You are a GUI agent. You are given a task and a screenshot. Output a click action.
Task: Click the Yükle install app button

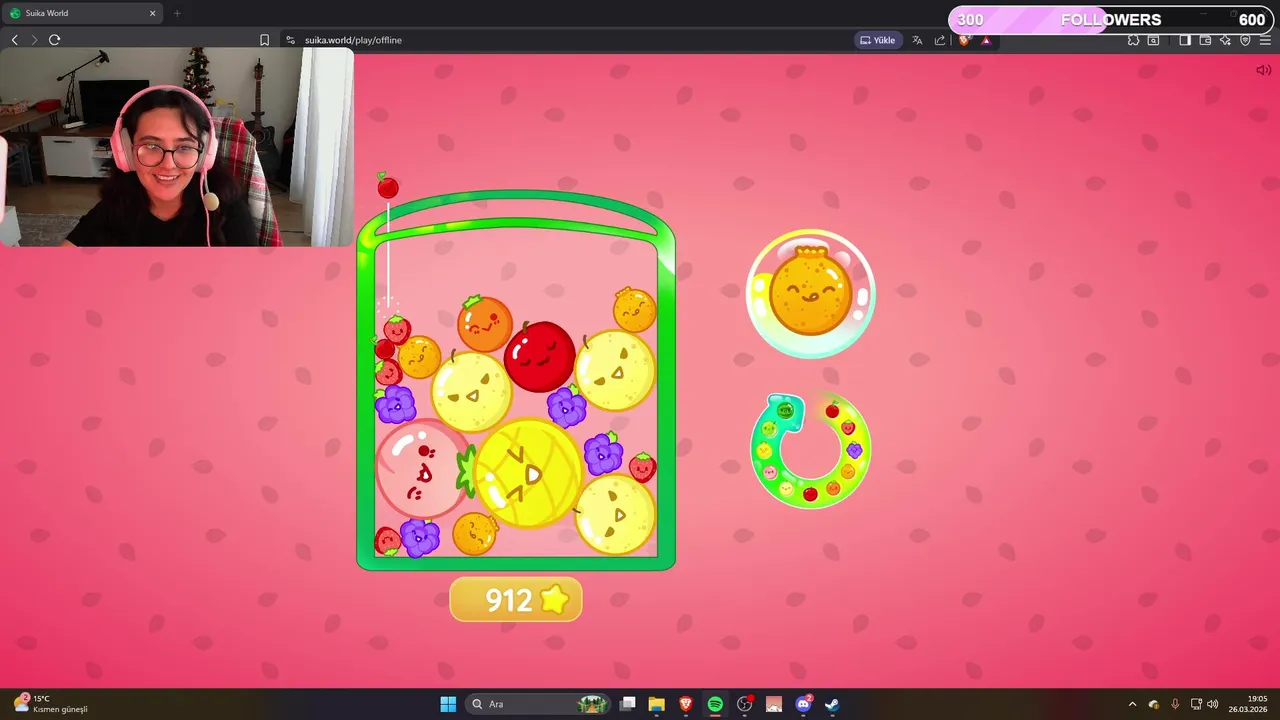point(877,40)
